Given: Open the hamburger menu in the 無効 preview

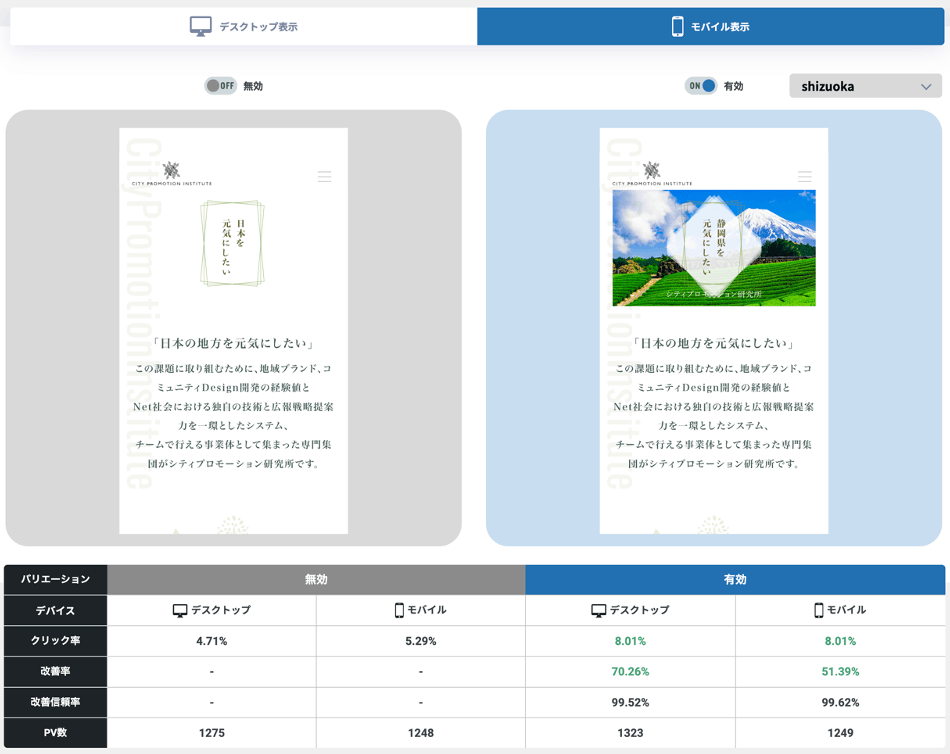Looking at the screenshot, I should tap(324, 177).
